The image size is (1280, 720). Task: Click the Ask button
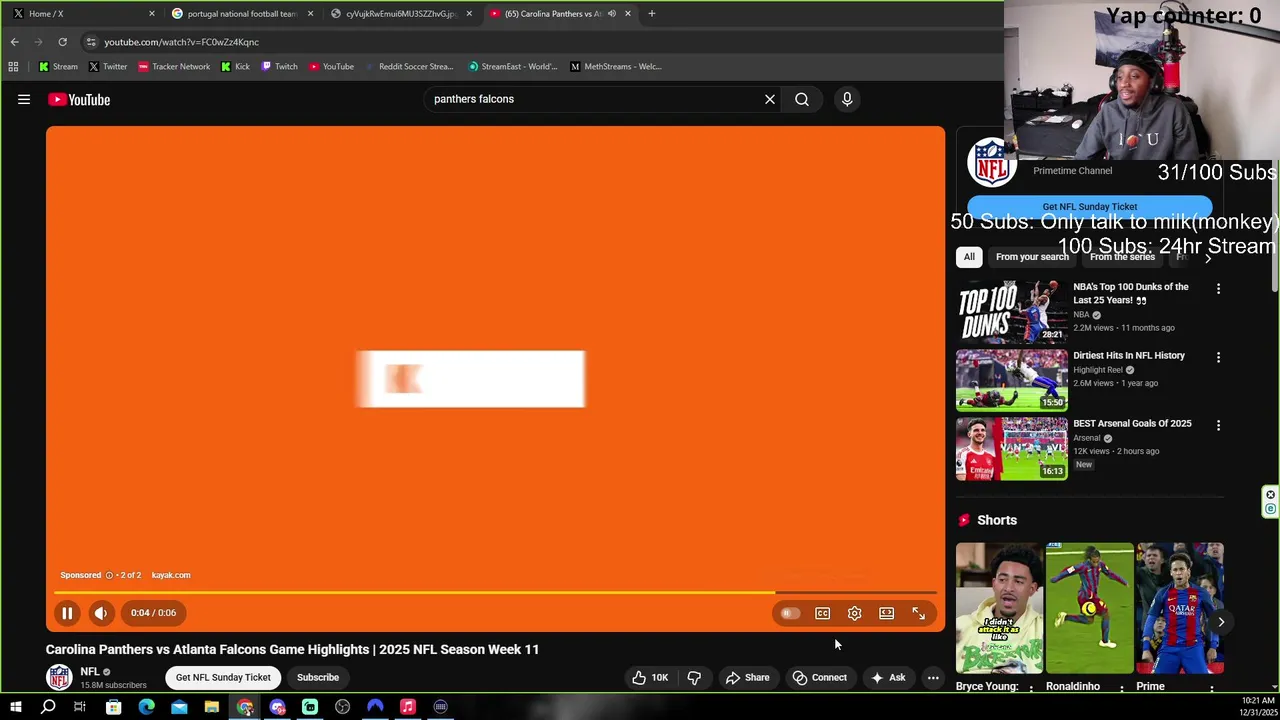click(888, 677)
